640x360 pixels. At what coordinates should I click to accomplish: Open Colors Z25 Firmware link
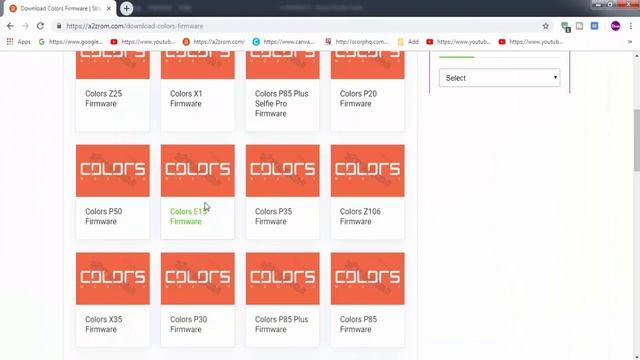[x=104, y=98]
